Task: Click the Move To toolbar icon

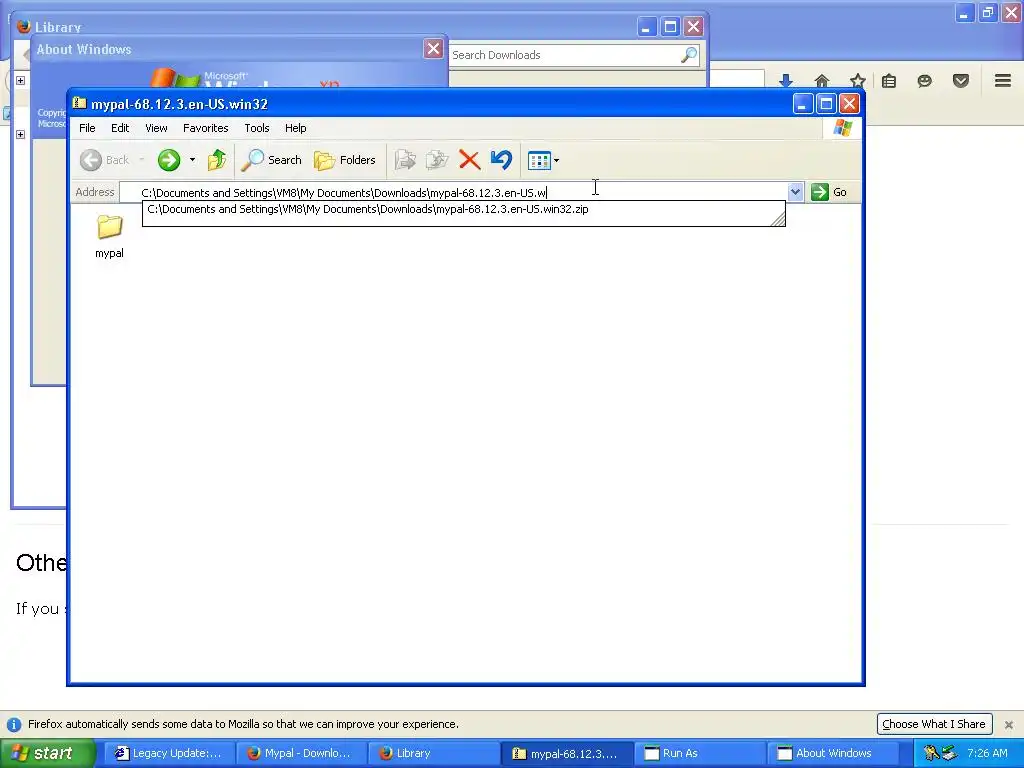Action: click(405, 160)
